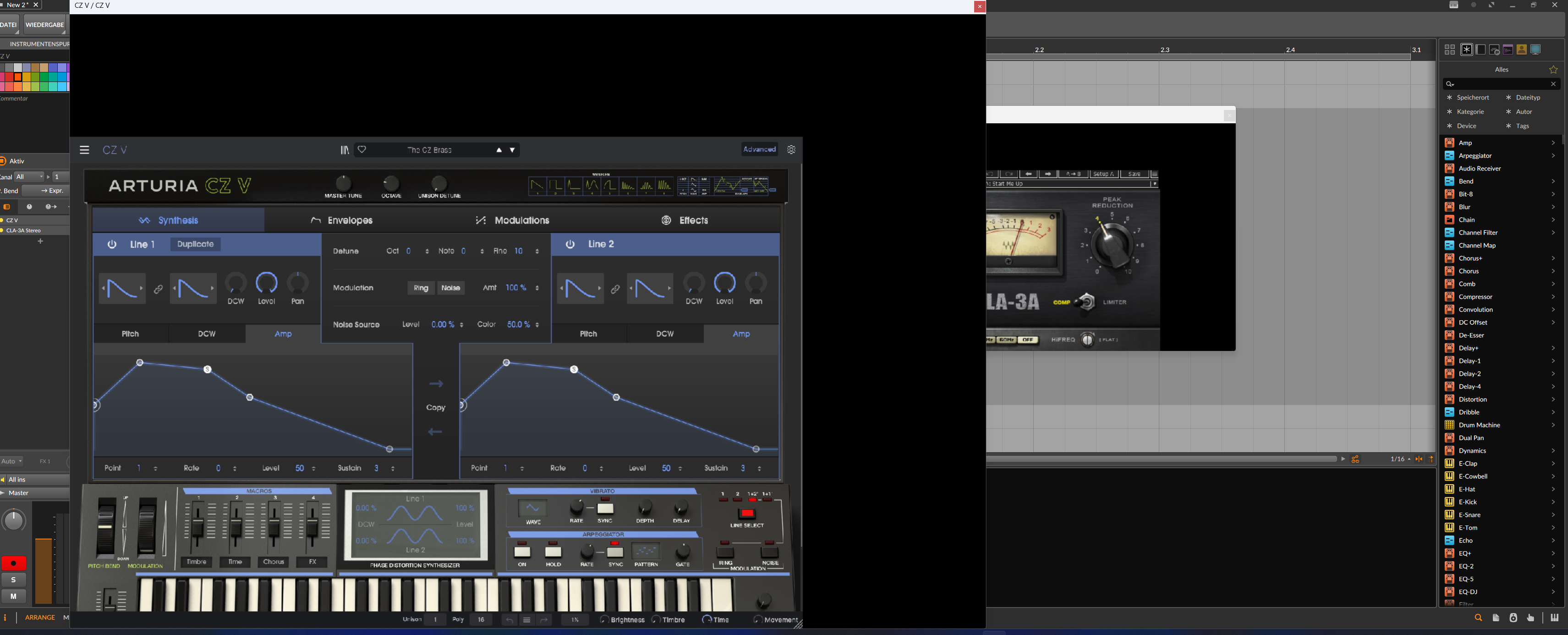Open the CZ V settings gear
Image resolution: width=1568 pixels, height=635 pixels.
[x=791, y=150]
